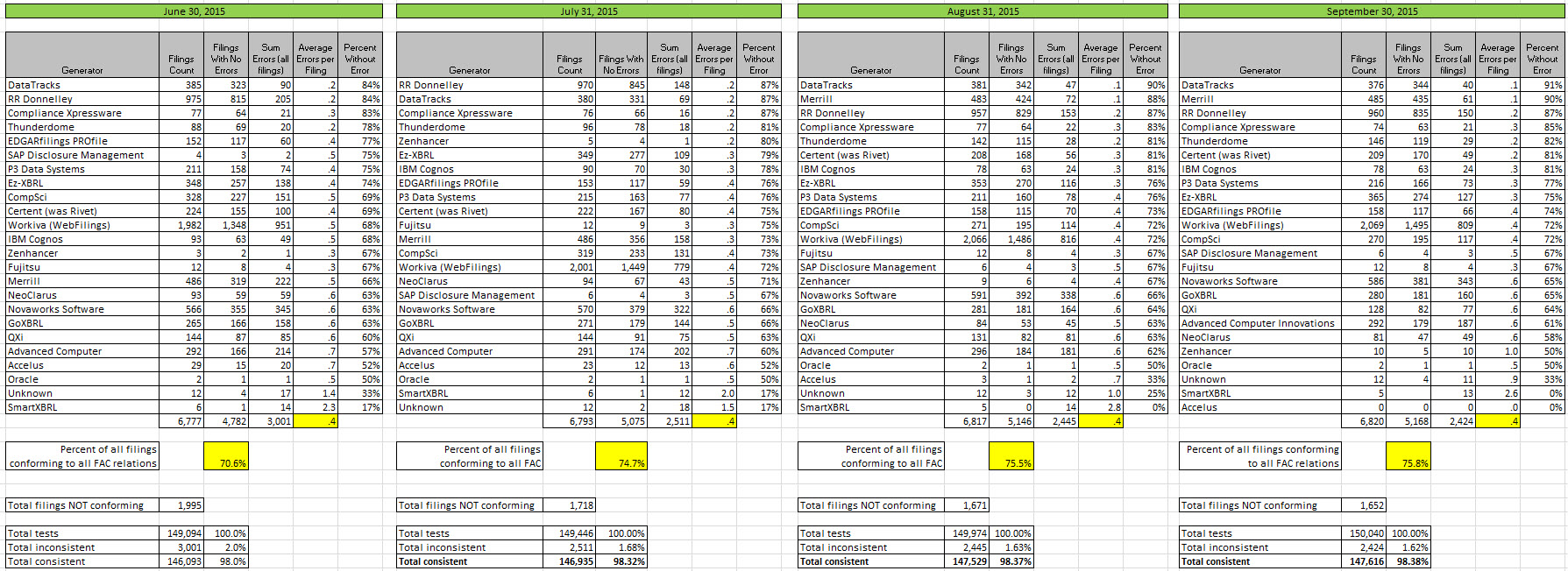1568x571 pixels.
Task: Select no-errors total 5,075
Action: coord(621,421)
